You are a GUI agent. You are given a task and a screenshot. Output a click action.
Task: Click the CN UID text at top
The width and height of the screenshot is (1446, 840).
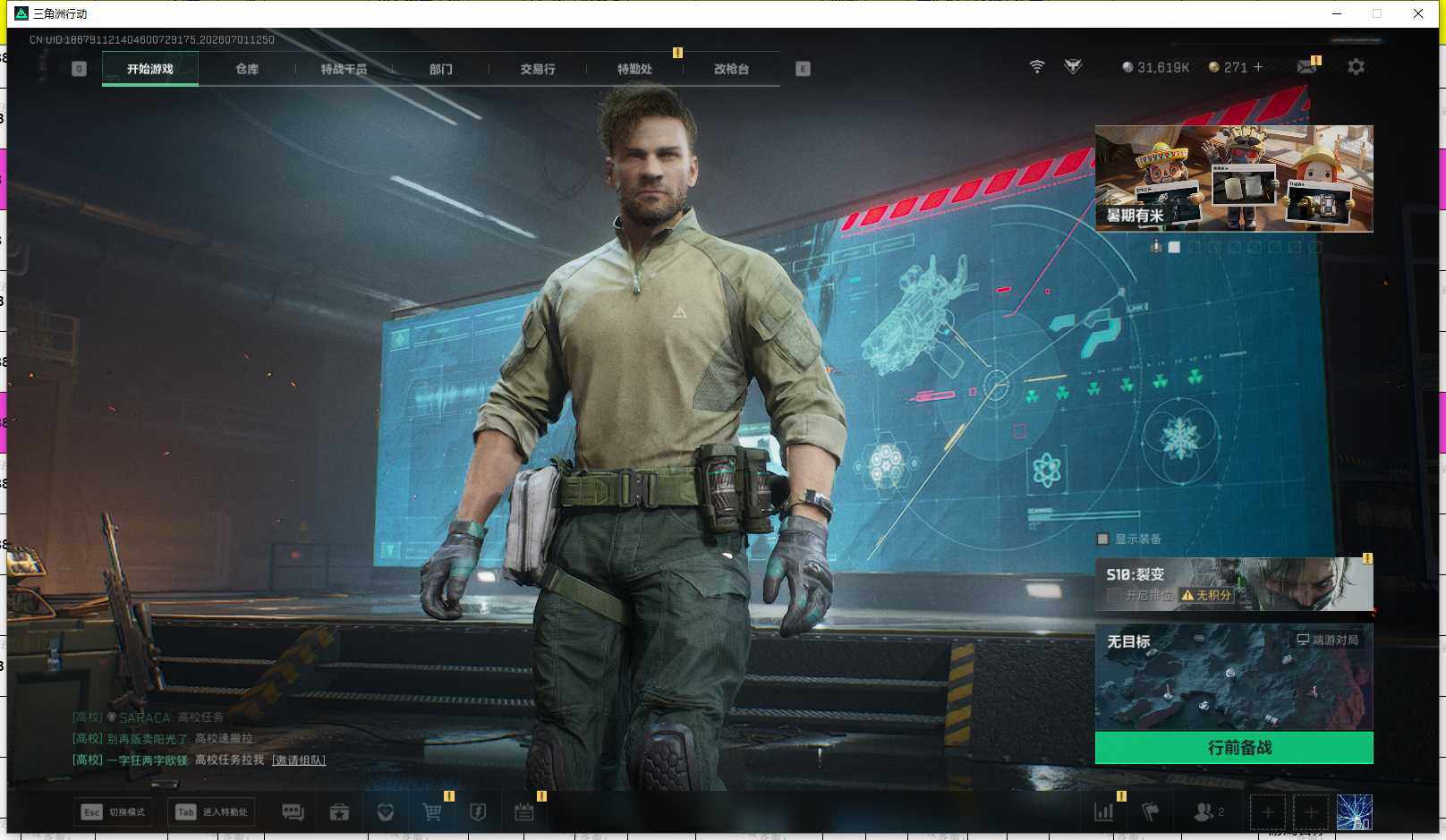click(x=152, y=39)
